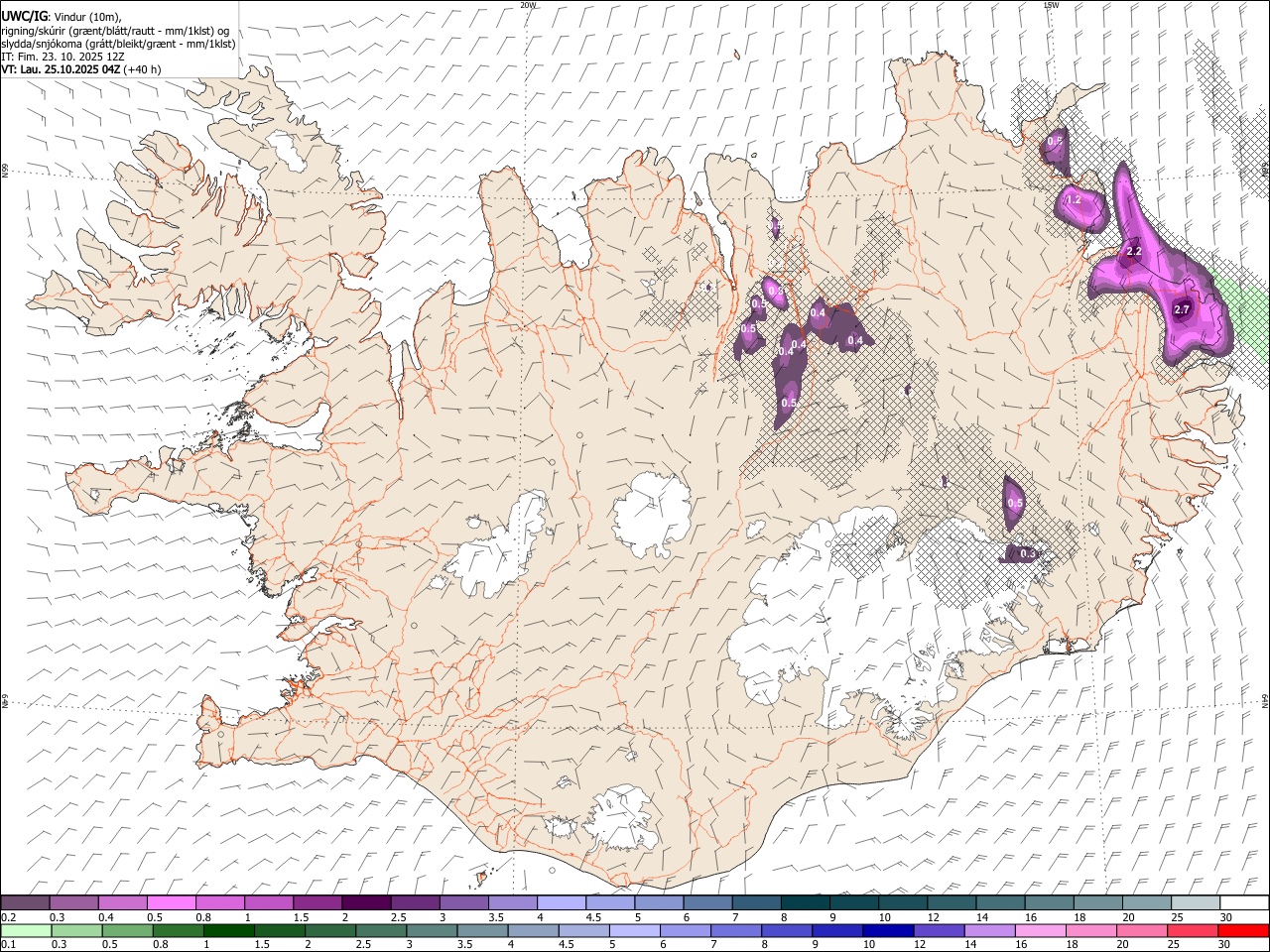
Task: Select the lower legend green swatch starting at 0.5
Action: point(127,930)
